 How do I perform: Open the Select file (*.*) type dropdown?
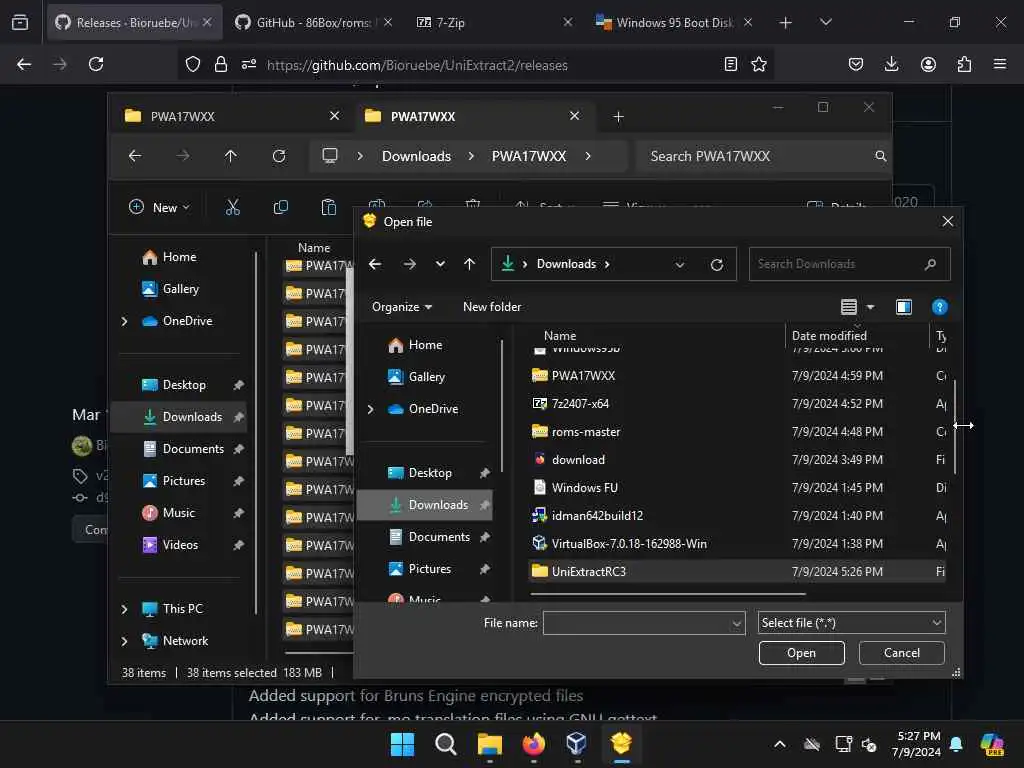[852, 623]
